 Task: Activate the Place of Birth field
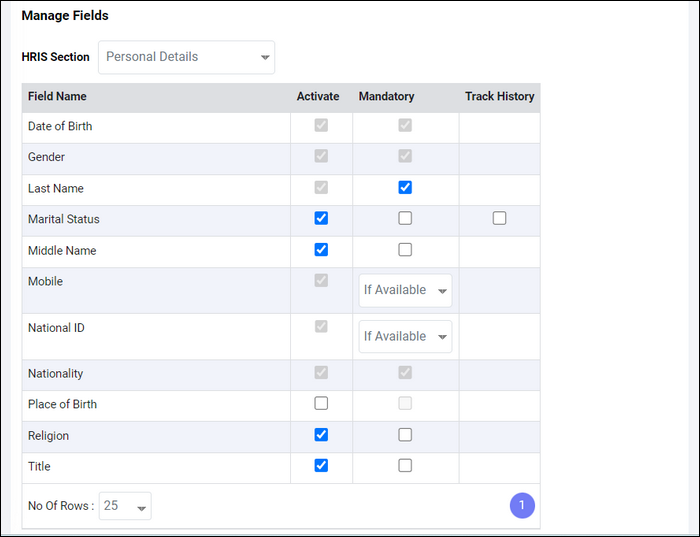tap(321, 404)
